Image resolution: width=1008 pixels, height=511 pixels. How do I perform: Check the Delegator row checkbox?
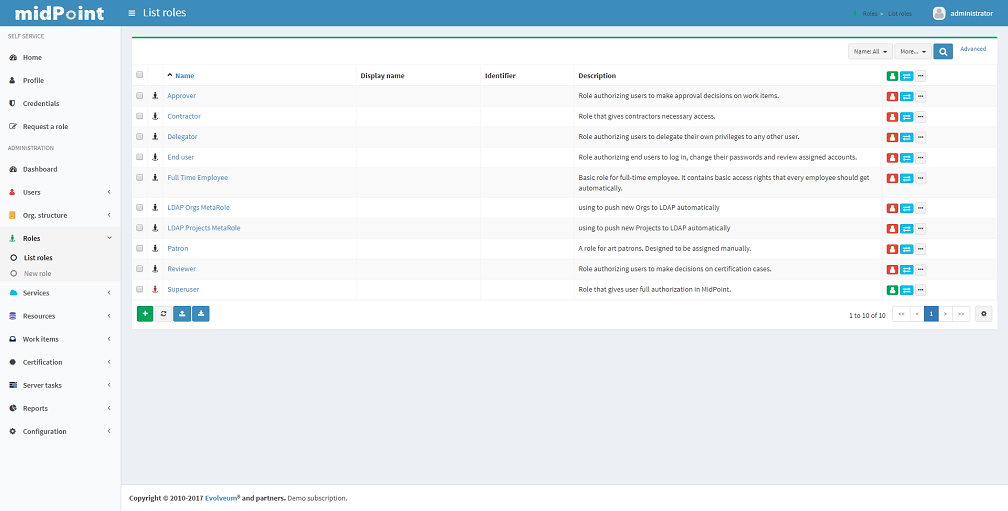140,136
